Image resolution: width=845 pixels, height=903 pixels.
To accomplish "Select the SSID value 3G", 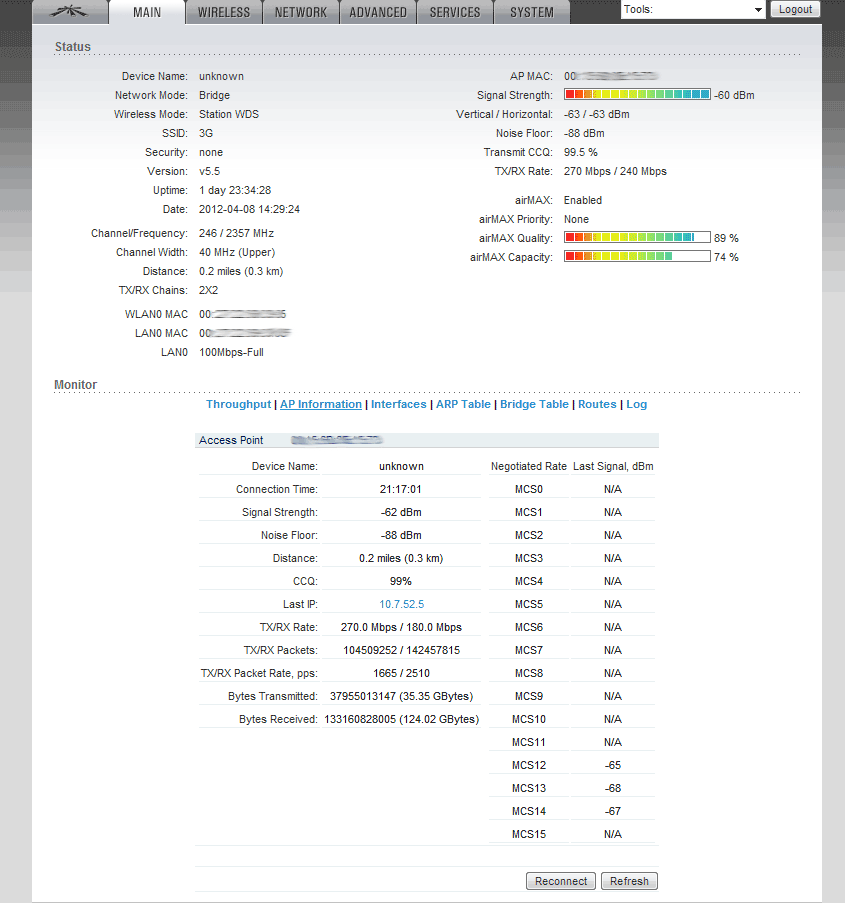I will tap(206, 133).
